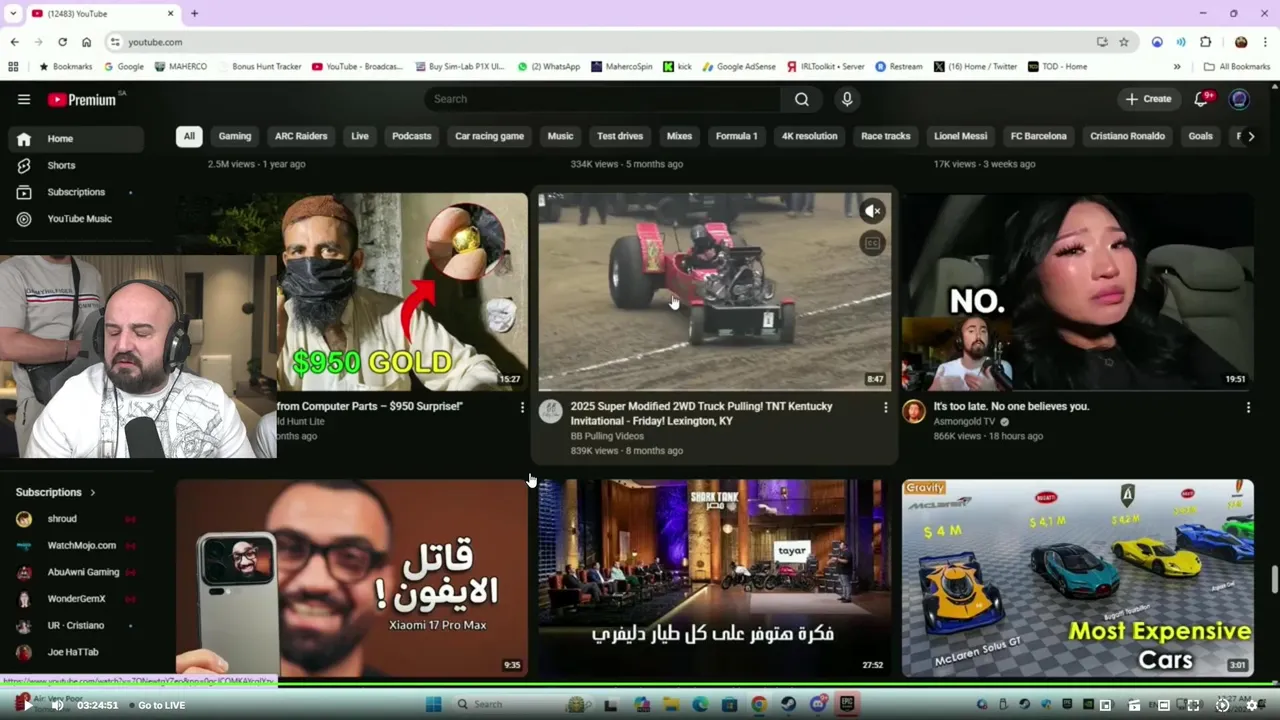1280x720 pixels.
Task: Start voice search with the microphone icon
Action: coord(847,99)
